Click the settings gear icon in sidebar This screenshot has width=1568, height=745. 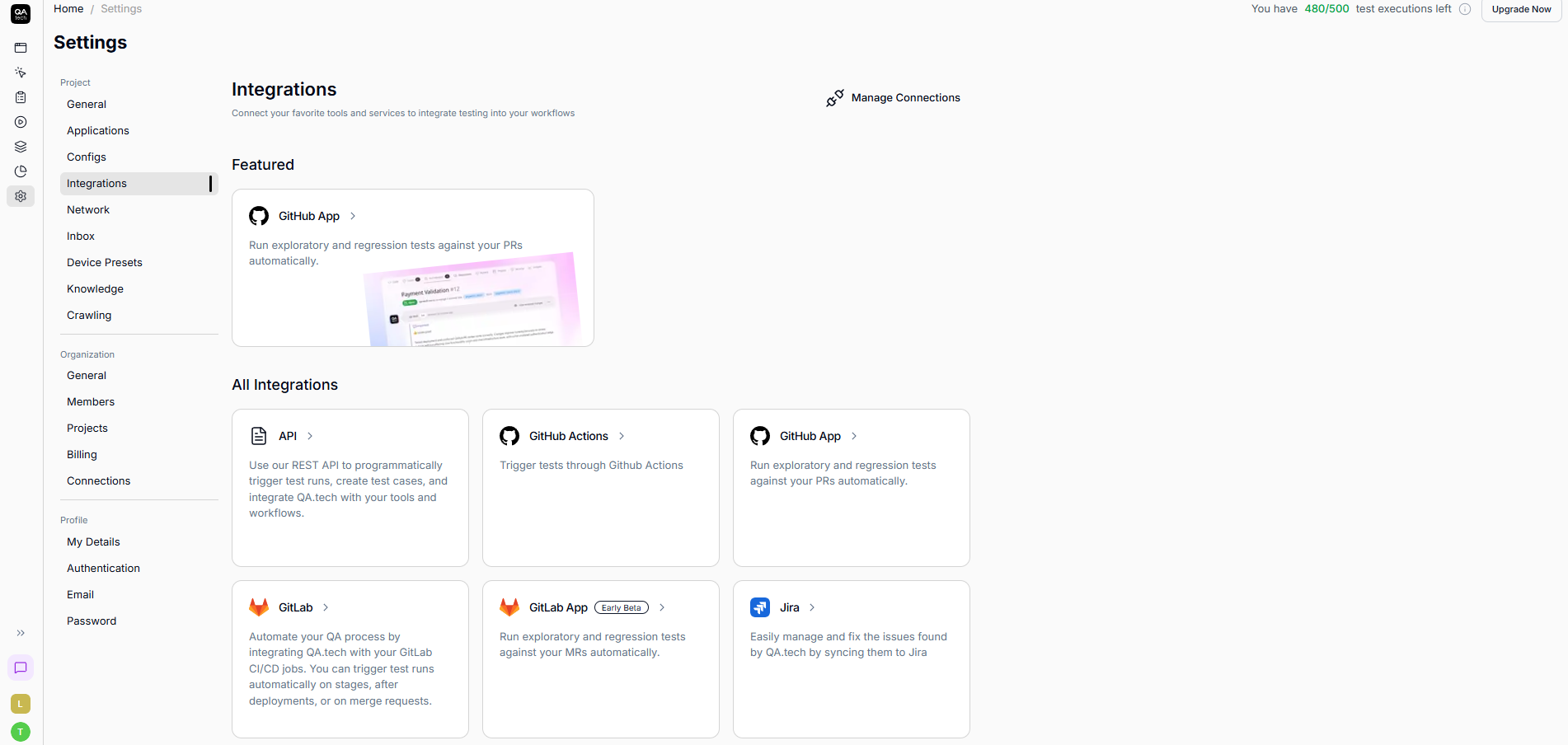(21, 196)
